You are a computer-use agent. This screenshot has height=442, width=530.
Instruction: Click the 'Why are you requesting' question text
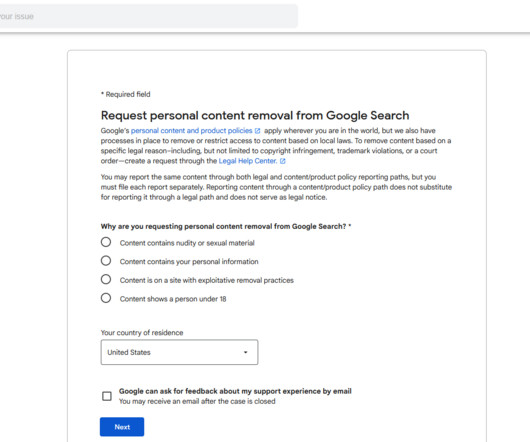226,226
